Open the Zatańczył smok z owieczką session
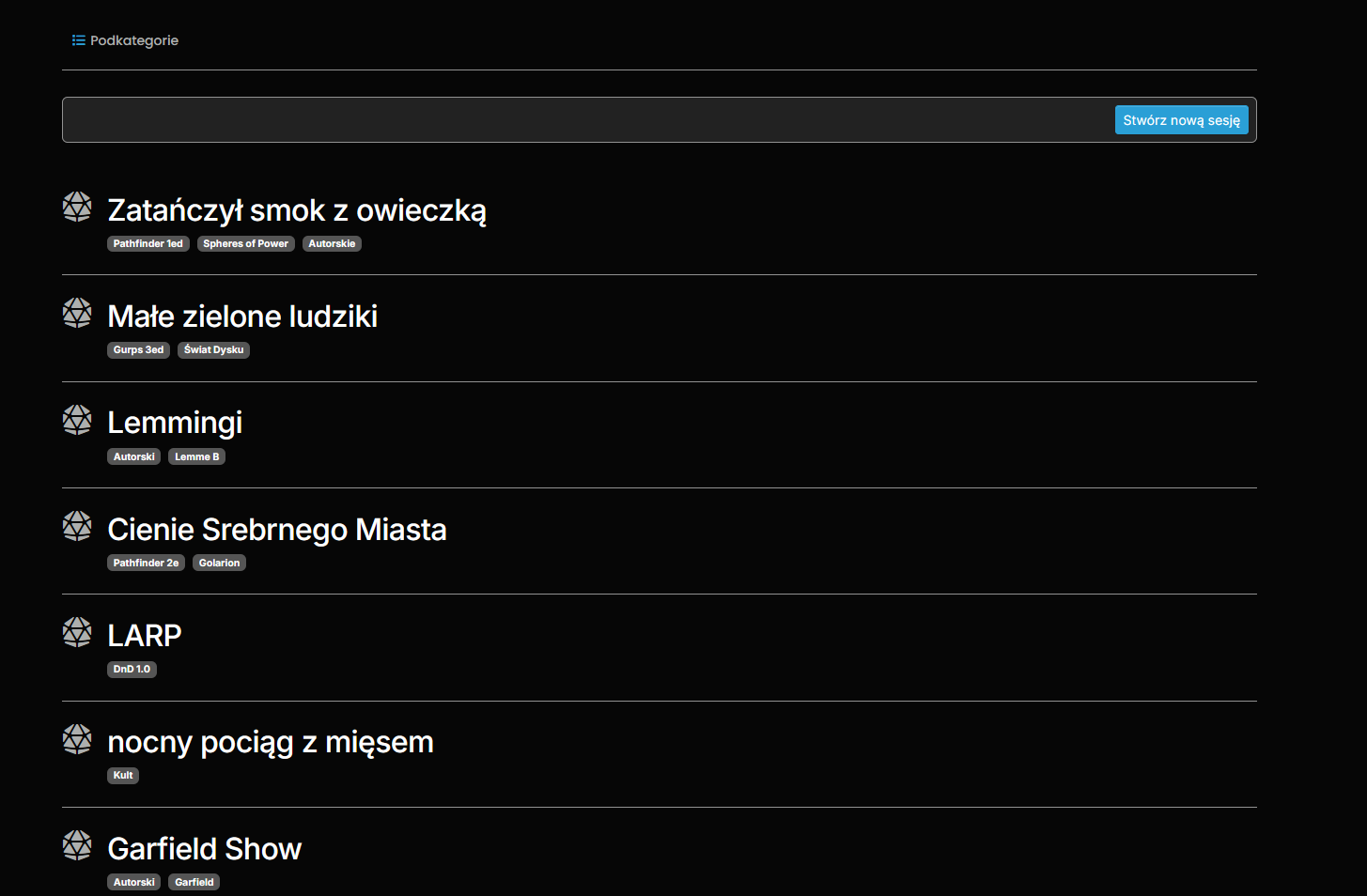The height and width of the screenshot is (896, 1367). (297, 210)
